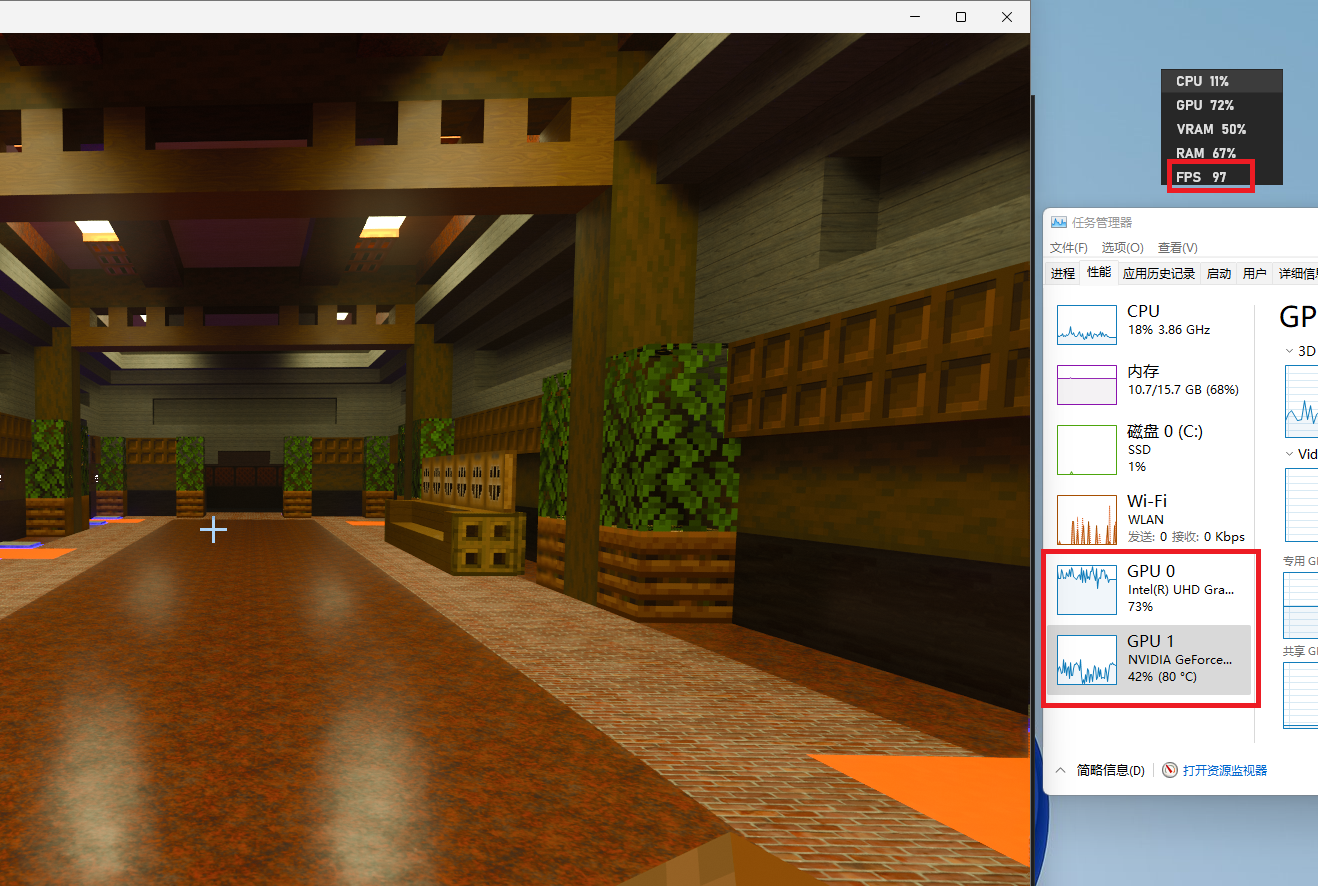
Task: Close the game window
Action: click(1007, 17)
